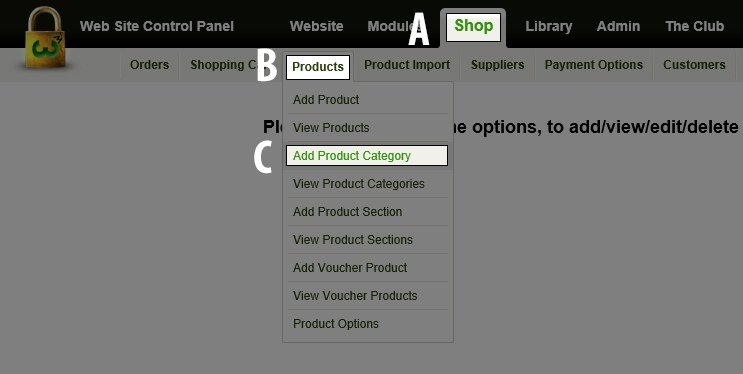
Task: Open the Admin tab
Action: (618, 26)
